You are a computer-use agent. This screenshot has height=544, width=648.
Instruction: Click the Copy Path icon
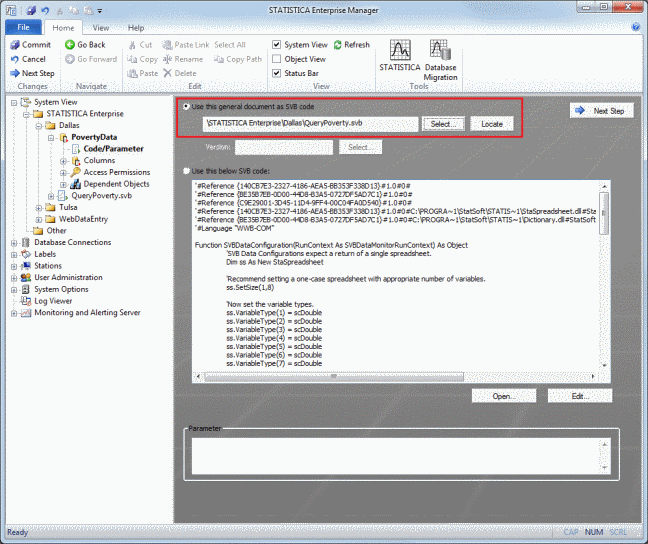pyautogui.click(x=219, y=59)
